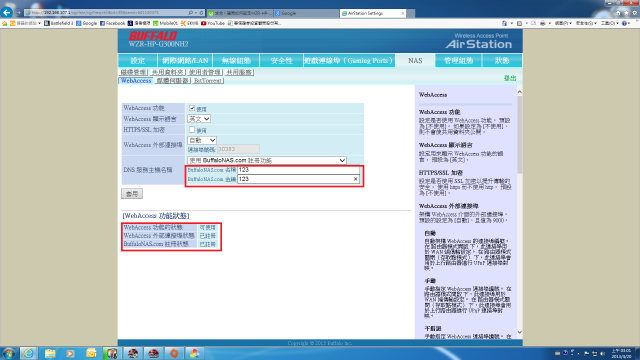Open the WebAccess external port mode dropdown

(x=202, y=140)
